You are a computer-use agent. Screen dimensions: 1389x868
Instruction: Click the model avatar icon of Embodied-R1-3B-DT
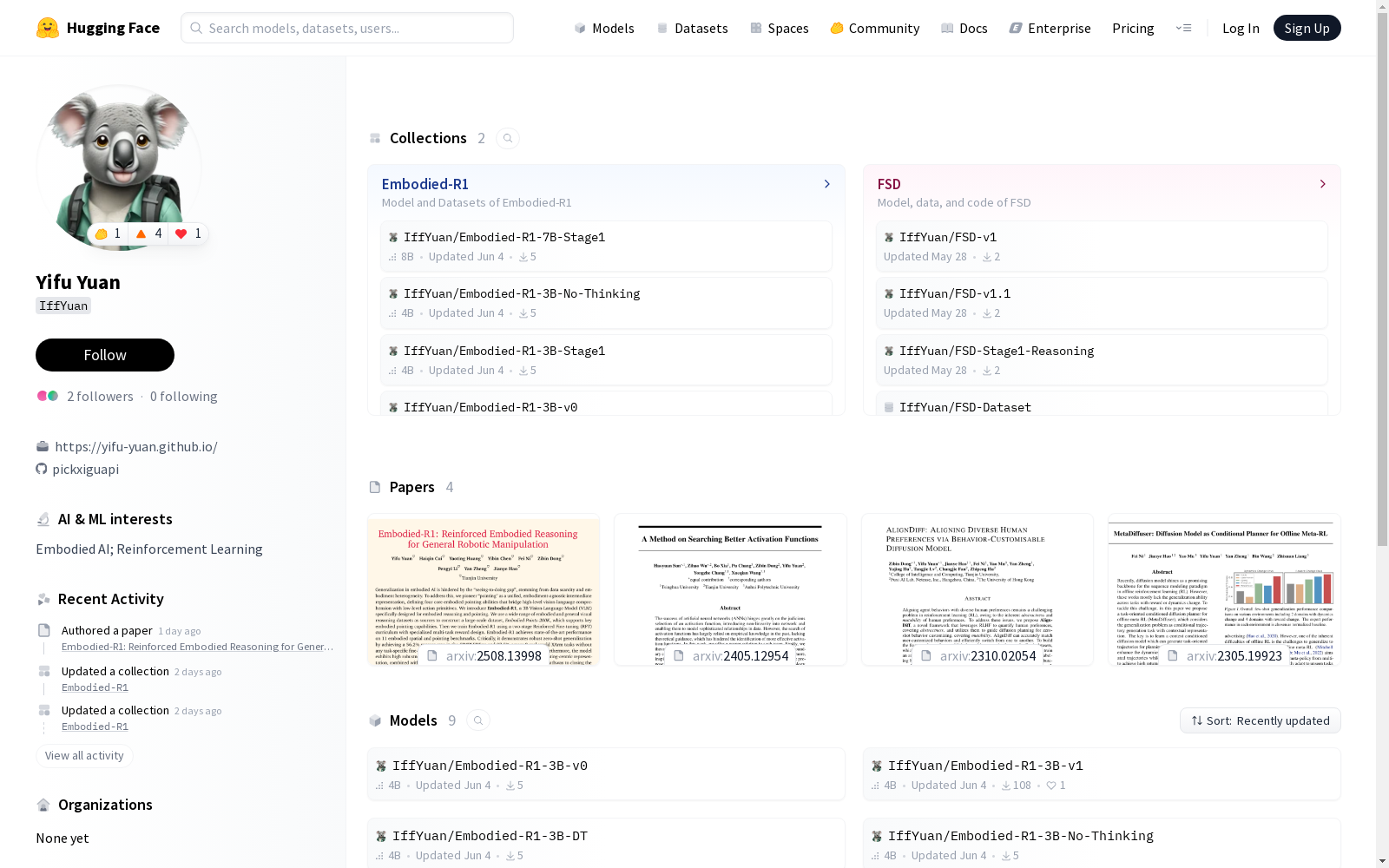click(381, 836)
